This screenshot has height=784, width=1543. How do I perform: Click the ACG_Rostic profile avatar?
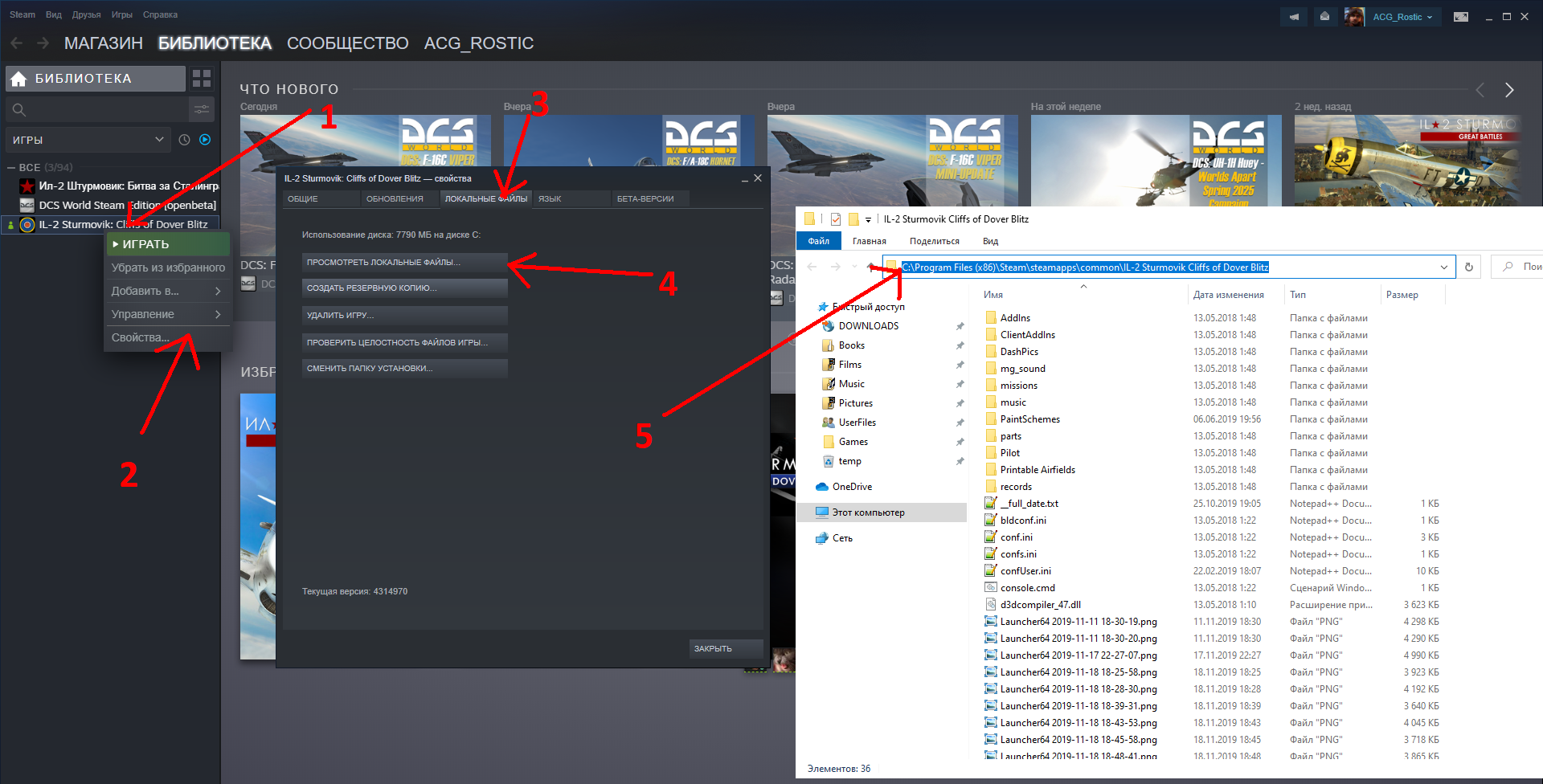[1354, 17]
